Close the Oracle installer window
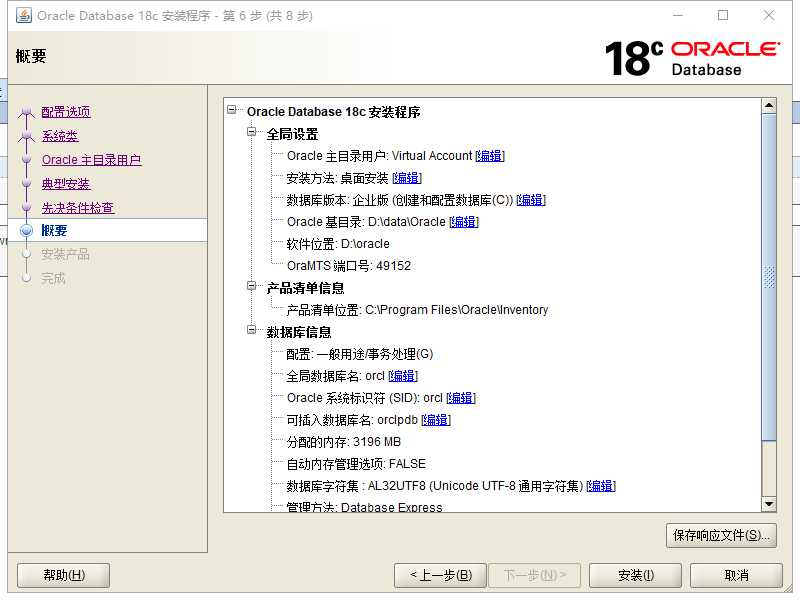 click(x=769, y=15)
